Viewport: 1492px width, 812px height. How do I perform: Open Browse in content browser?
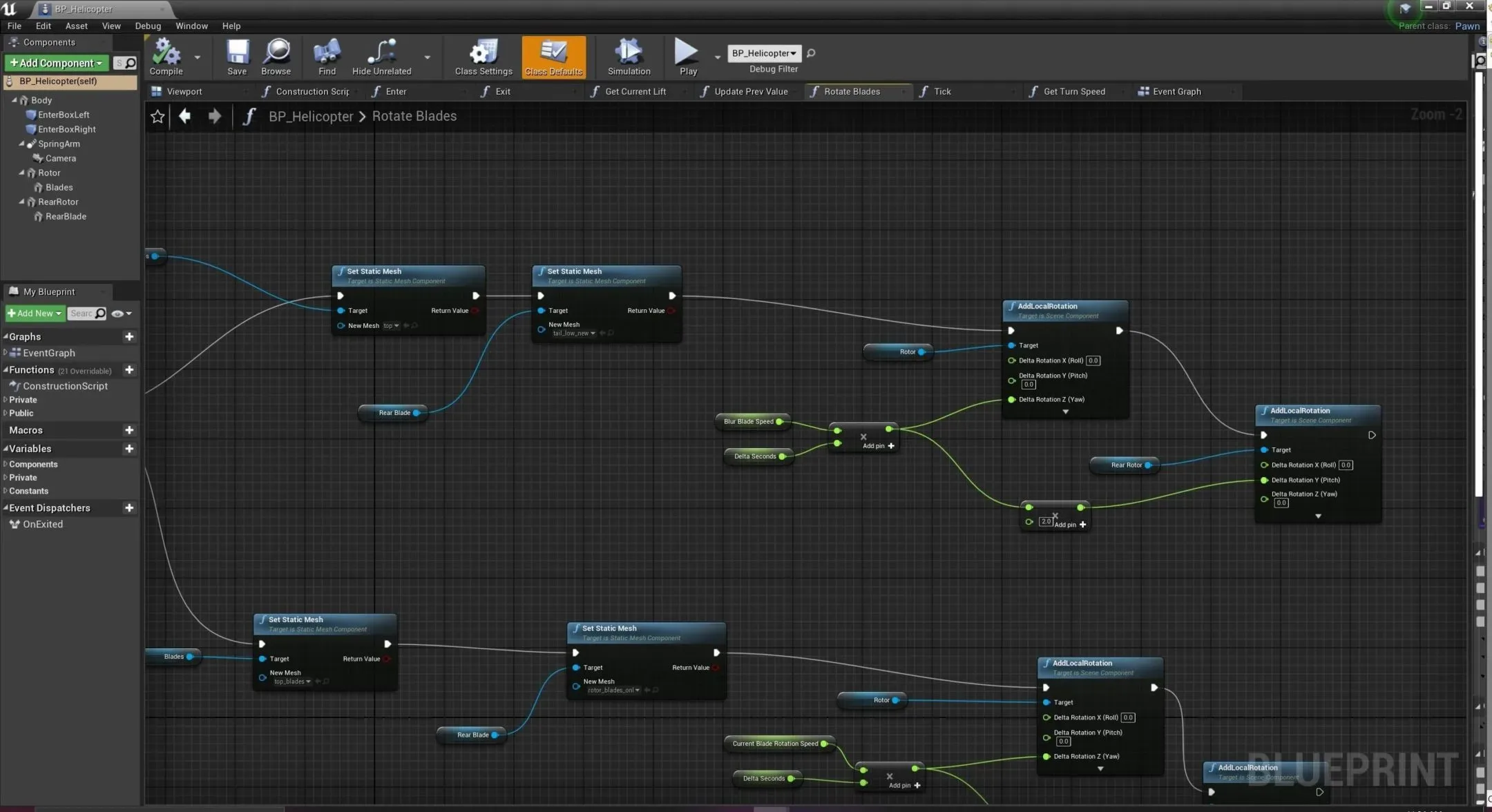(x=276, y=57)
